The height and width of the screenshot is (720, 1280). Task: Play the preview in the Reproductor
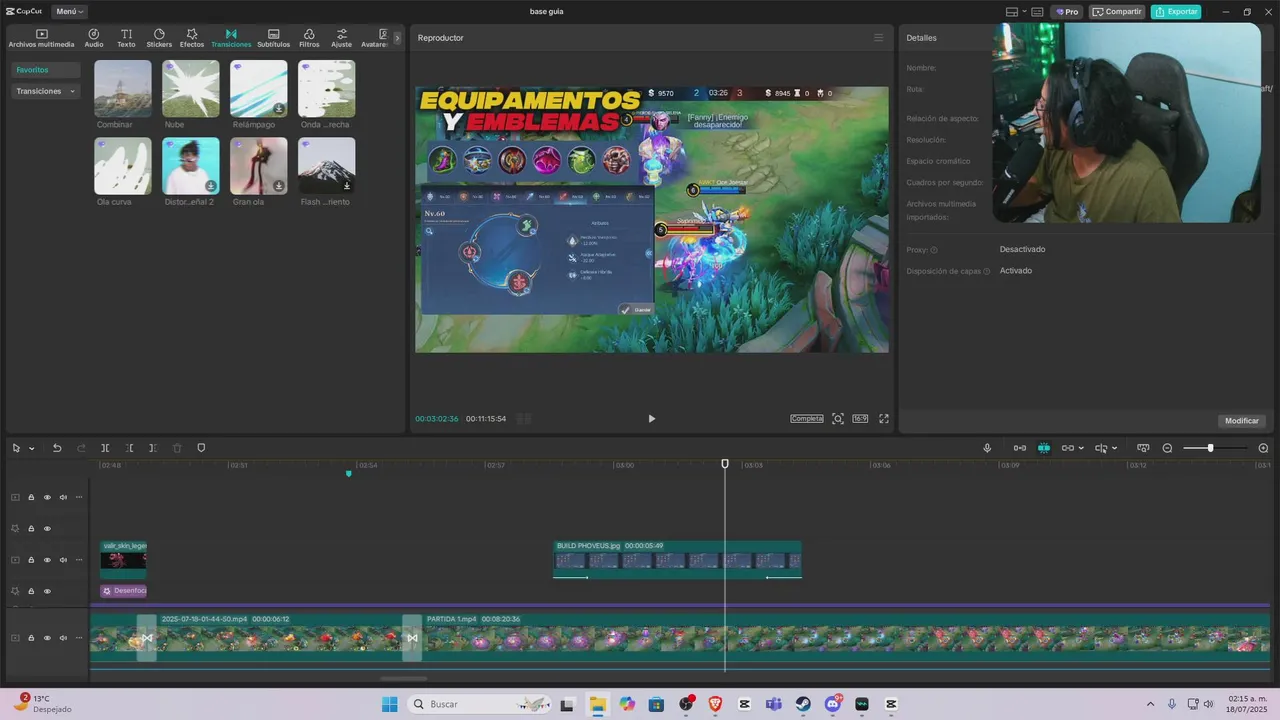coord(651,419)
